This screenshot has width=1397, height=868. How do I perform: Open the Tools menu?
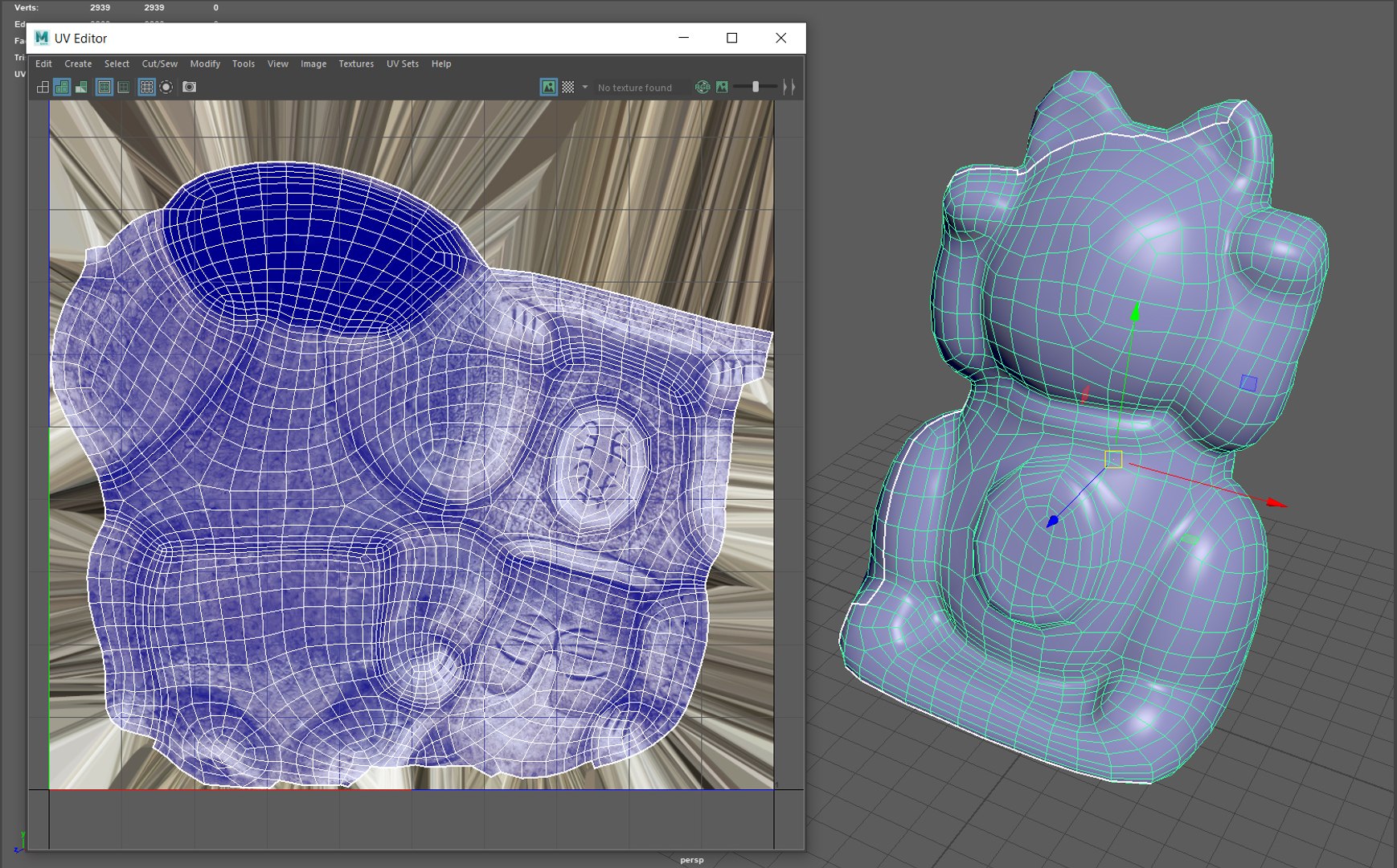[244, 63]
